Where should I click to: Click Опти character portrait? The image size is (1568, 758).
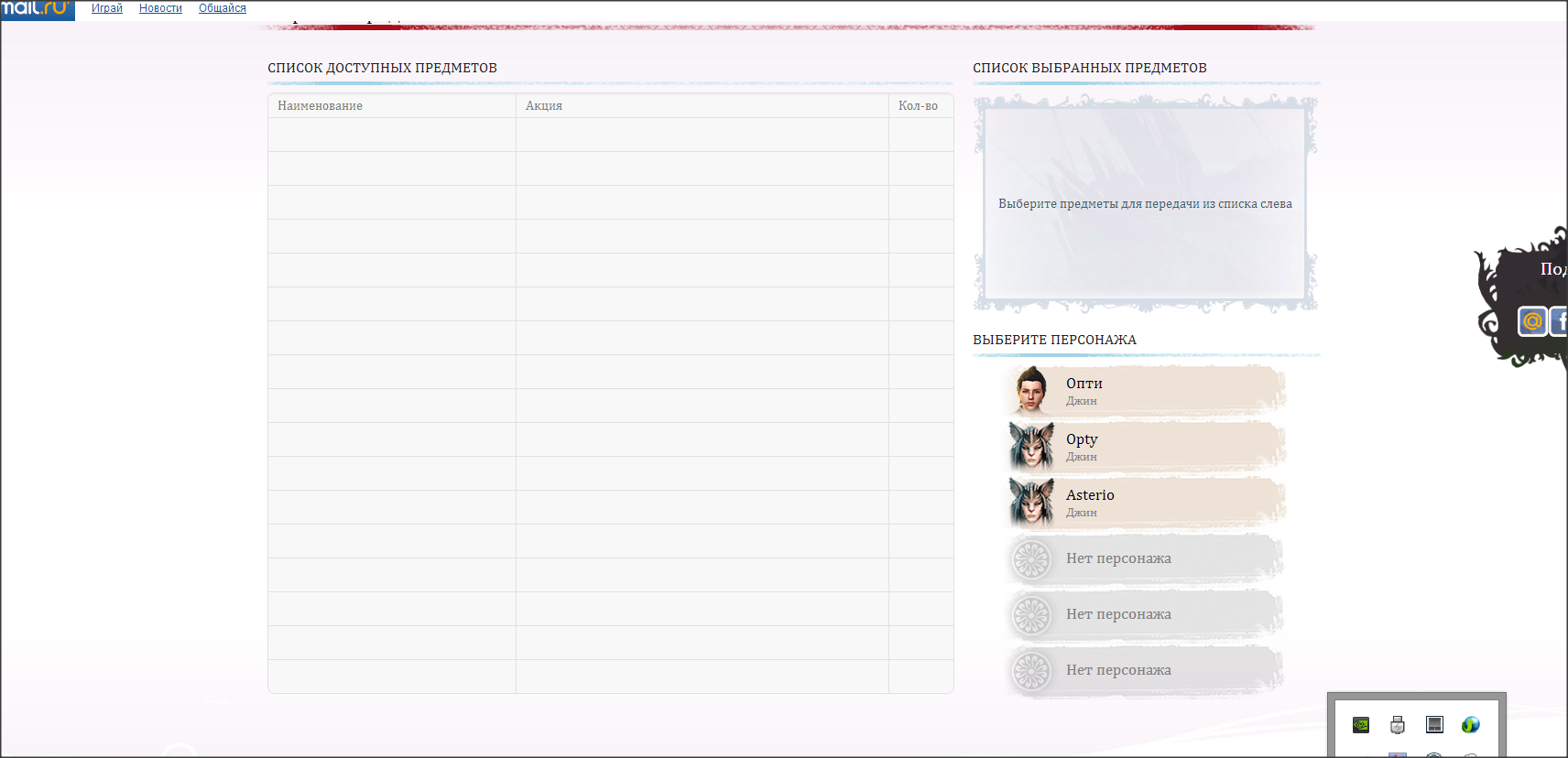(1032, 391)
